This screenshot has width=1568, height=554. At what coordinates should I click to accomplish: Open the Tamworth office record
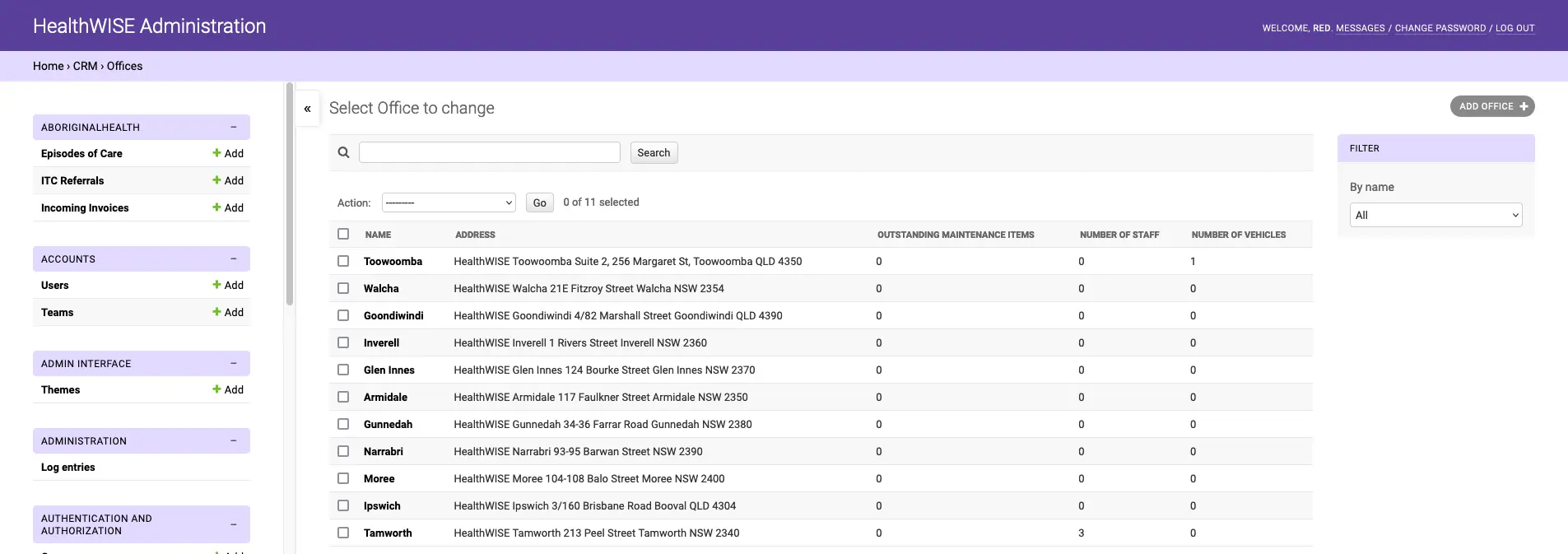388,533
